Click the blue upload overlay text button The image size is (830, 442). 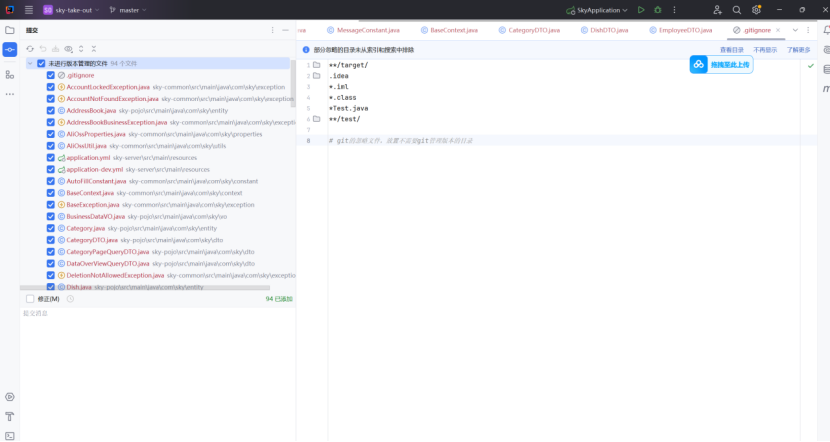click(730, 65)
